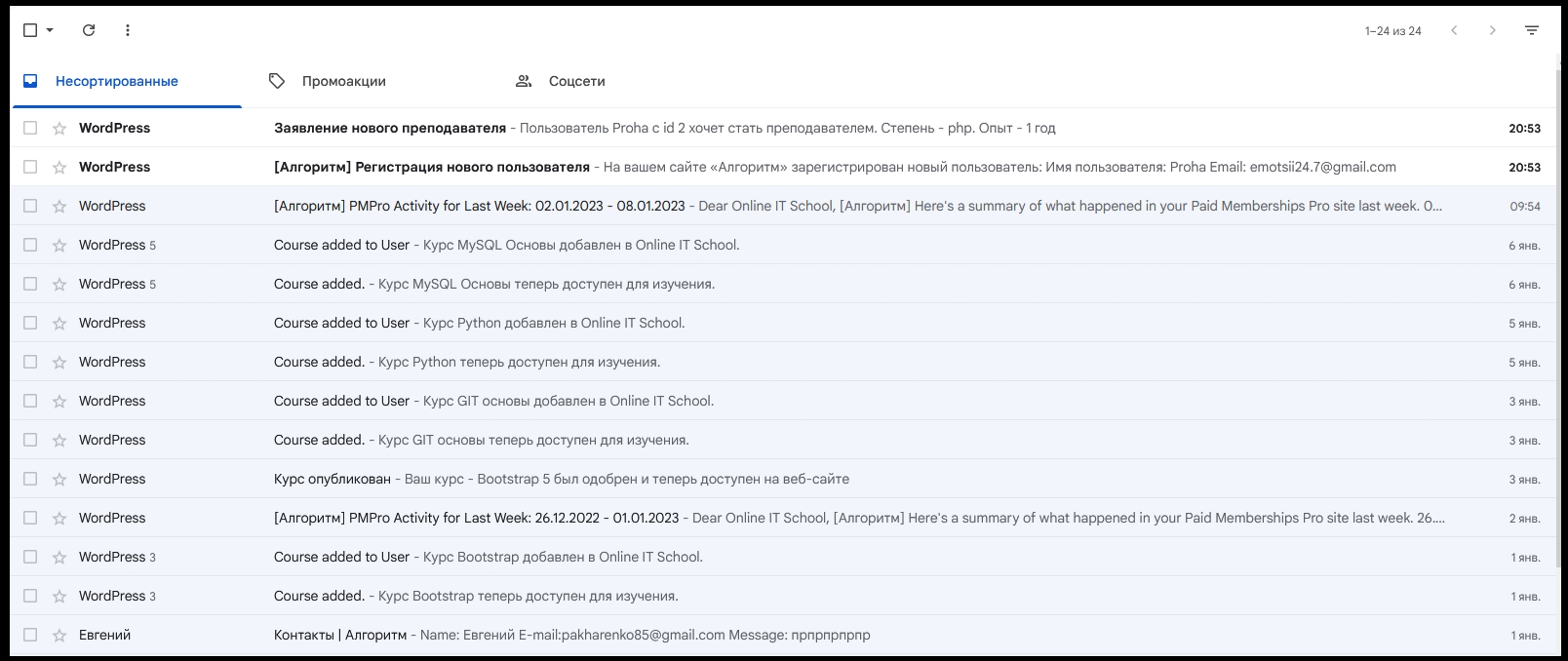Check the email from Евгений

click(x=30, y=635)
